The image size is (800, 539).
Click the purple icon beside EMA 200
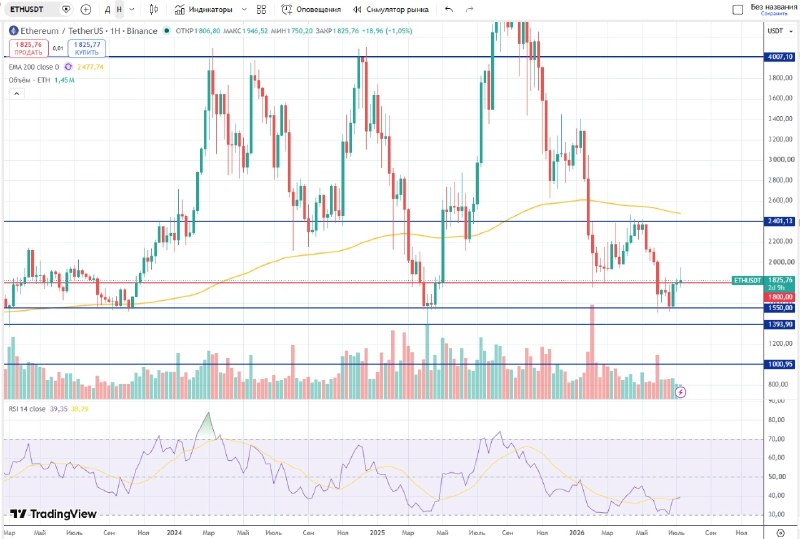click(68, 67)
